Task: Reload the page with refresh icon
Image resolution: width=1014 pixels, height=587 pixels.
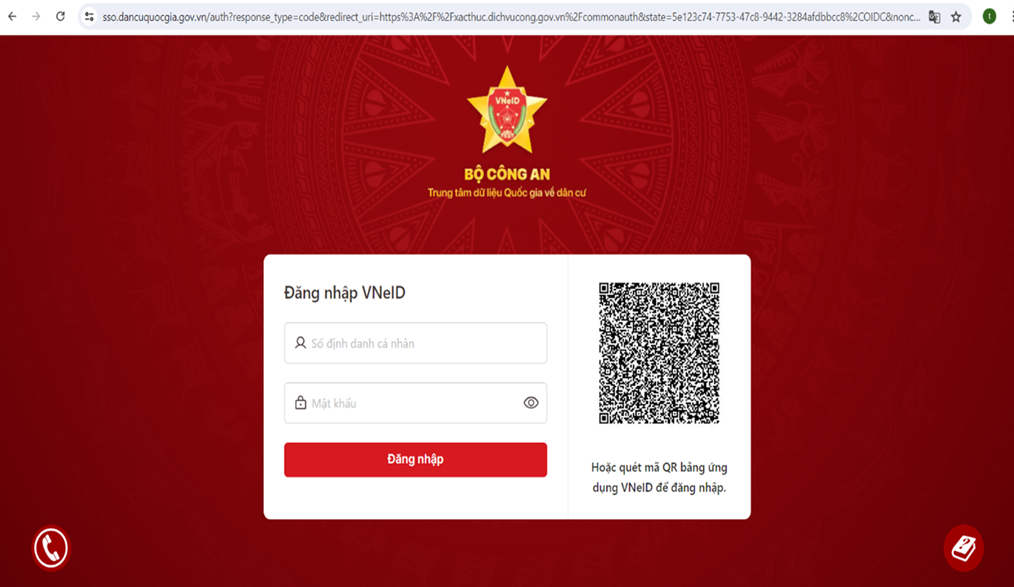Action: (60, 17)
